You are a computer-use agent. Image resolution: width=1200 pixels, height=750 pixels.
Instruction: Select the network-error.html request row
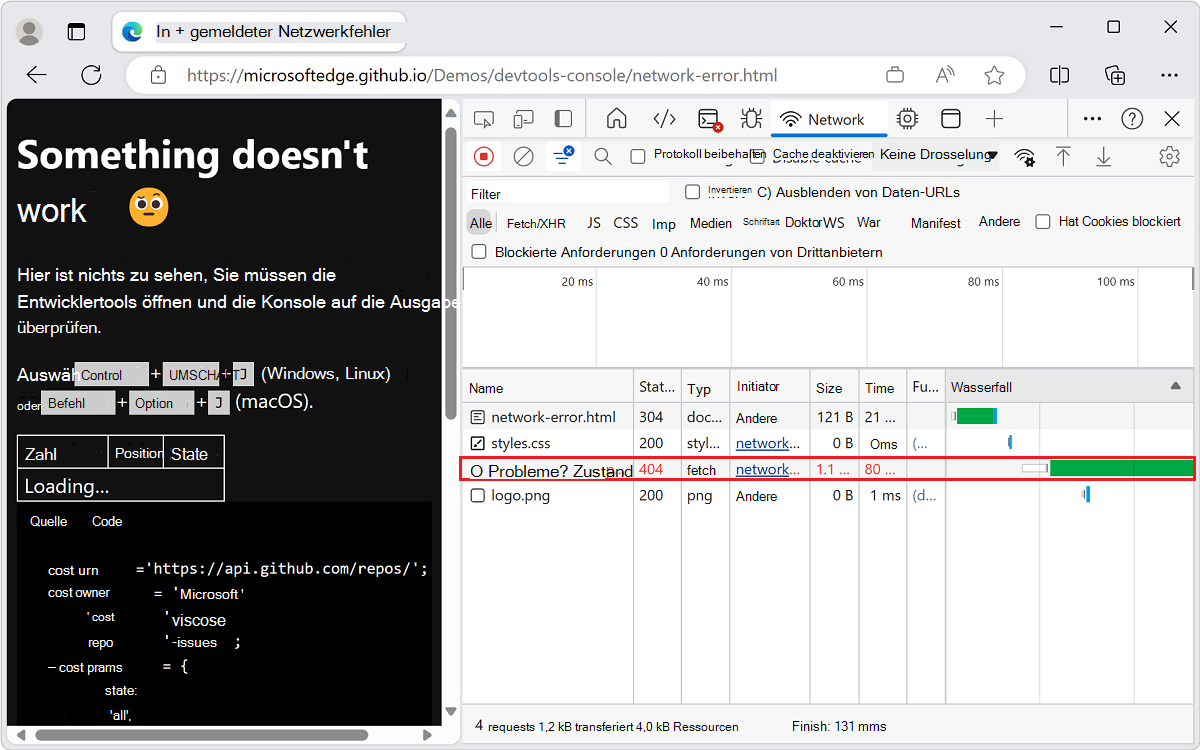(553, 417)
